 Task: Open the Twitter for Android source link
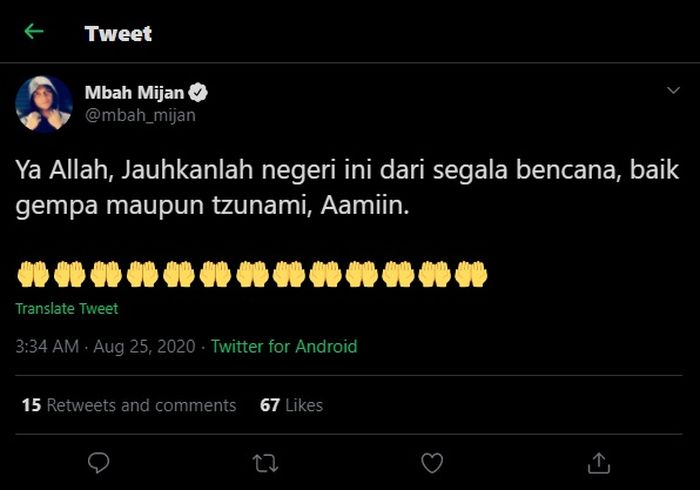[x=284, y=347]
